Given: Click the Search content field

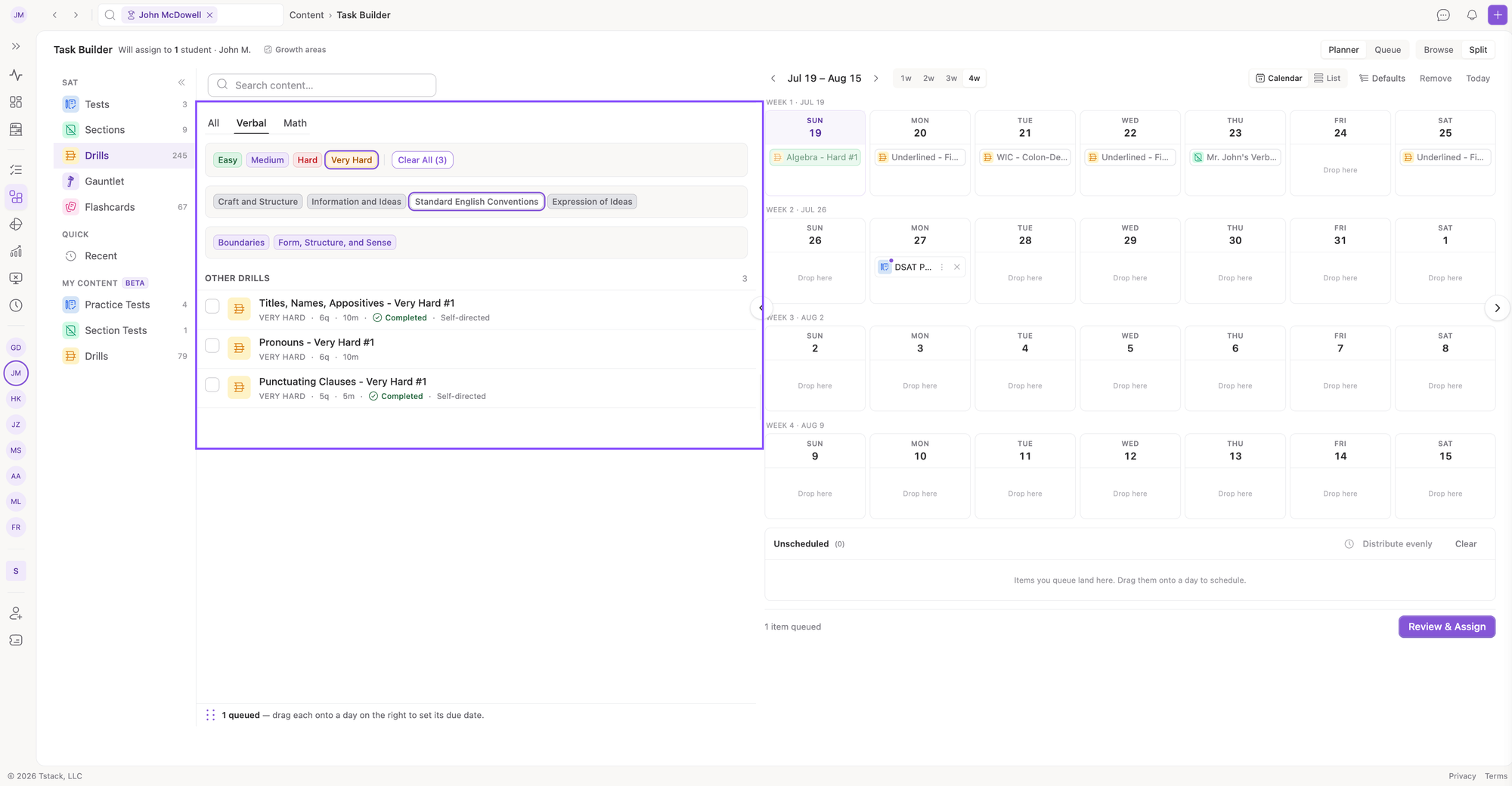Looking at the screenshot, I should pyautogui.click(x=322, y=85).
